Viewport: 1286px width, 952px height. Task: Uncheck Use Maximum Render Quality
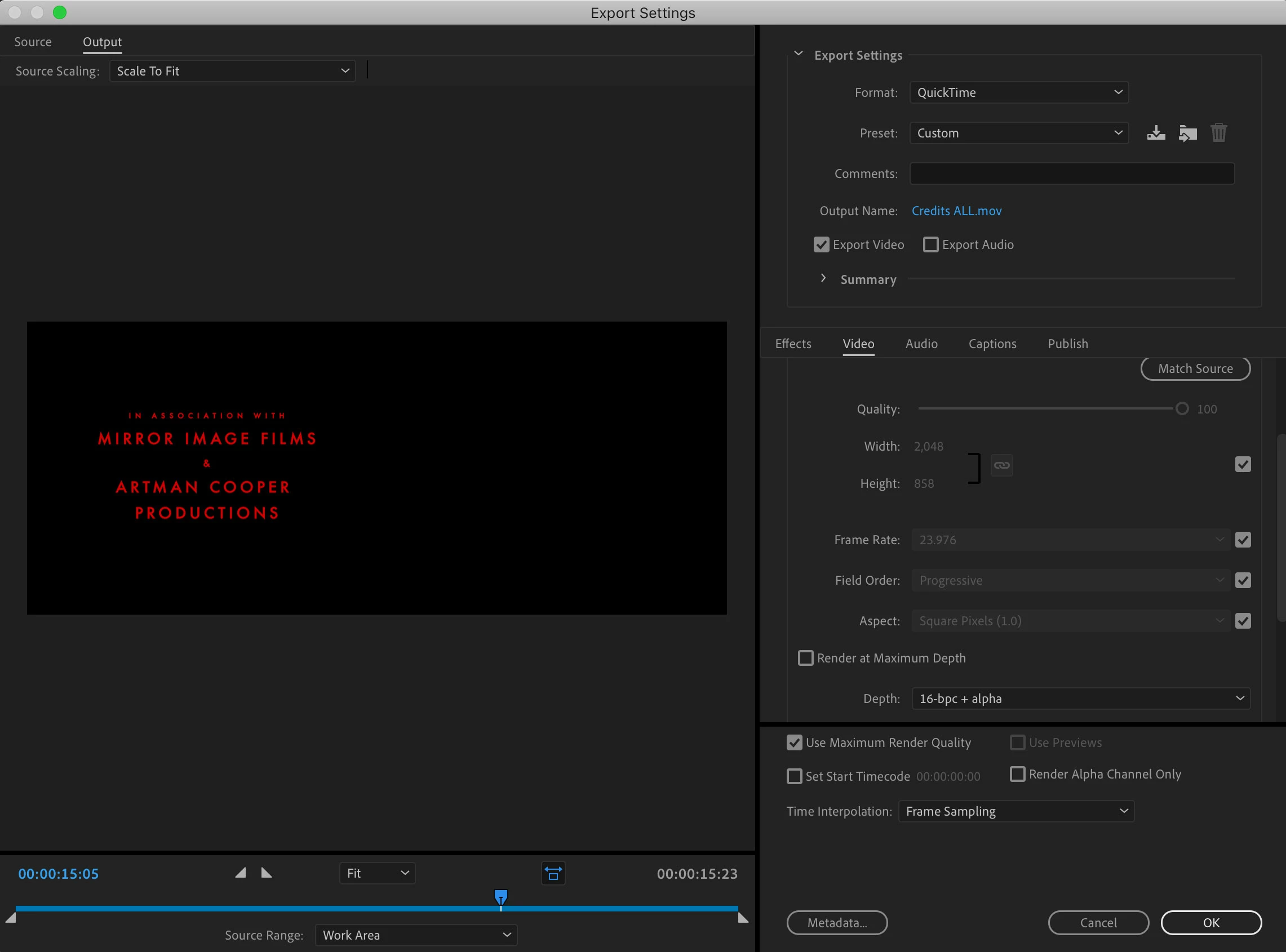point(795,743)
